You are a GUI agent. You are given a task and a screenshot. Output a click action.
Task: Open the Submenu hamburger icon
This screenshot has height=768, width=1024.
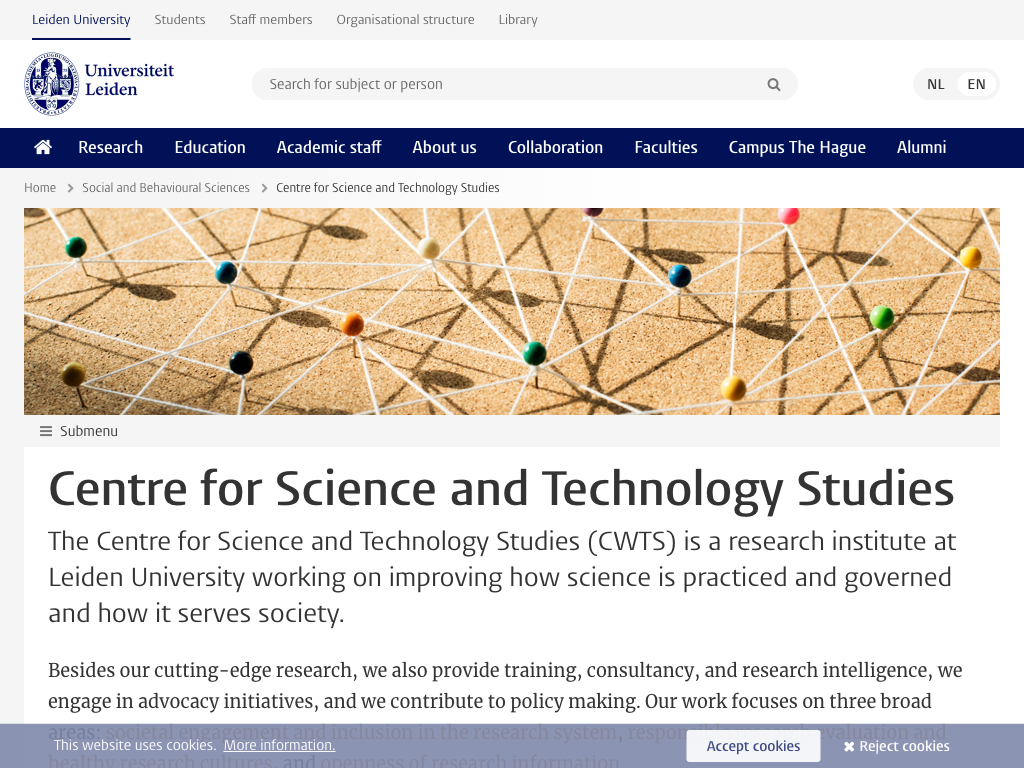point(46,431)
